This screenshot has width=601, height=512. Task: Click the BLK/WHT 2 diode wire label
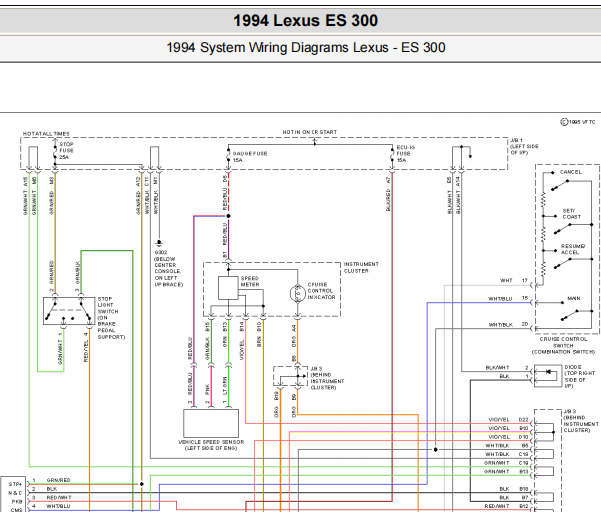507,368
